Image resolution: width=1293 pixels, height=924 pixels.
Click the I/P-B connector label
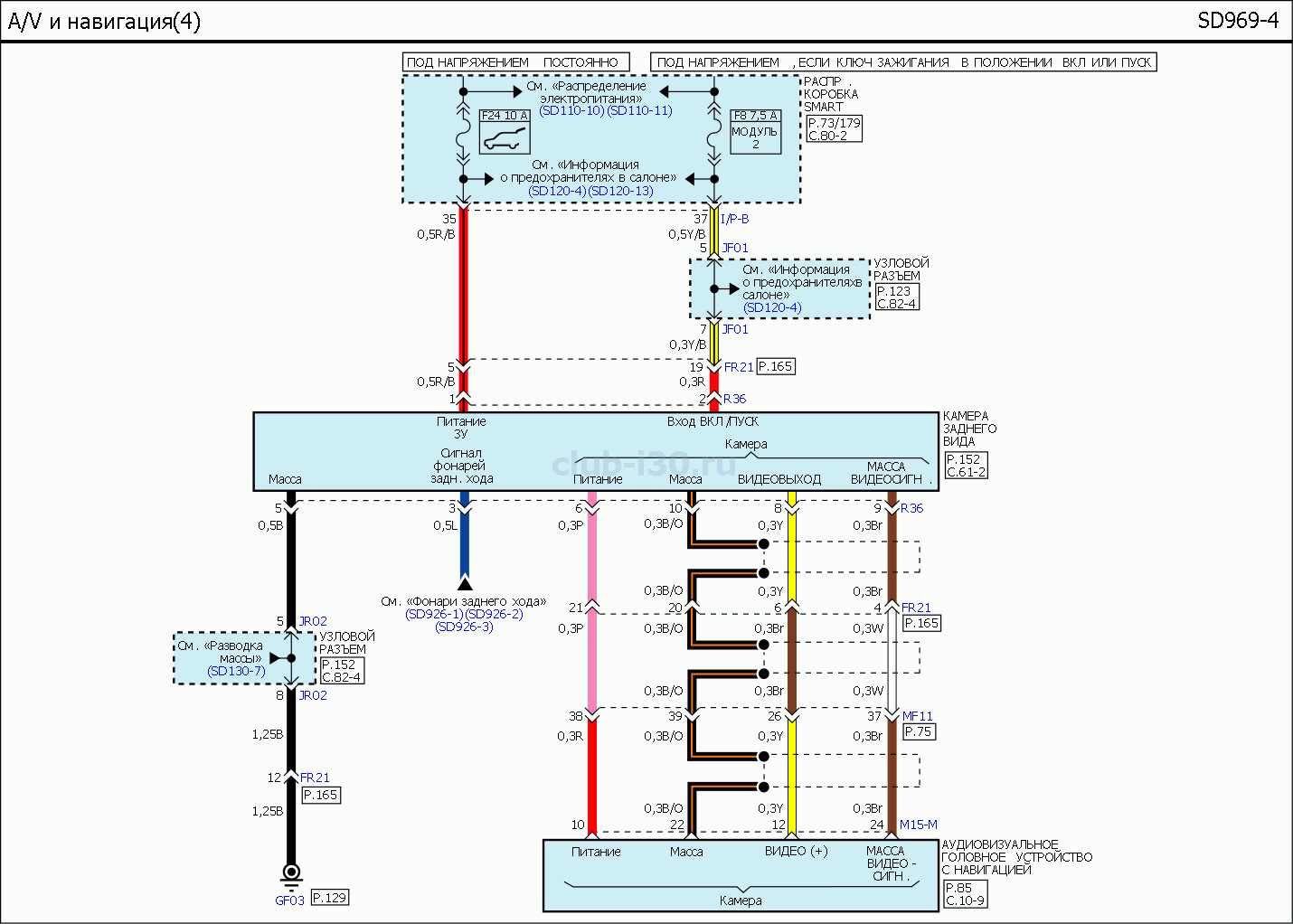734,219
